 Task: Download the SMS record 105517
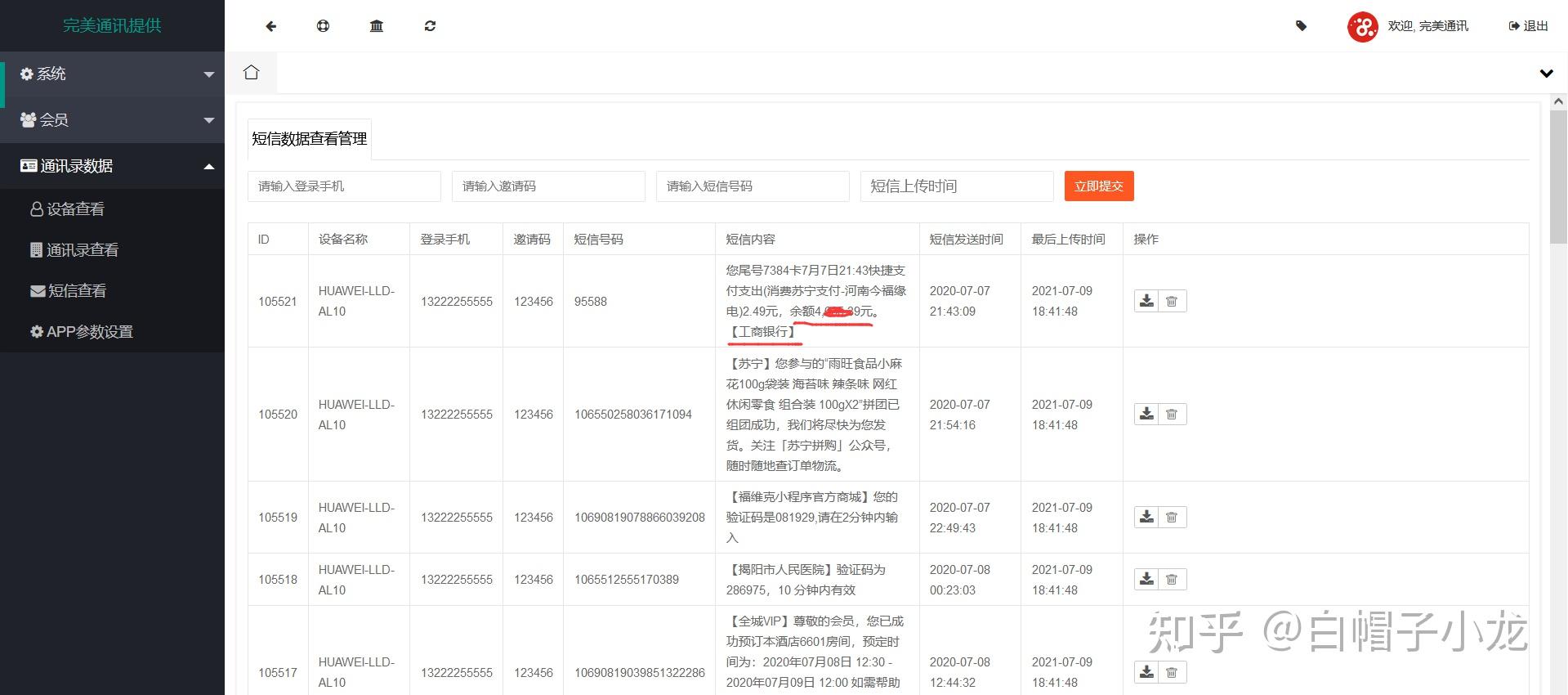(x=1147, y=672)
